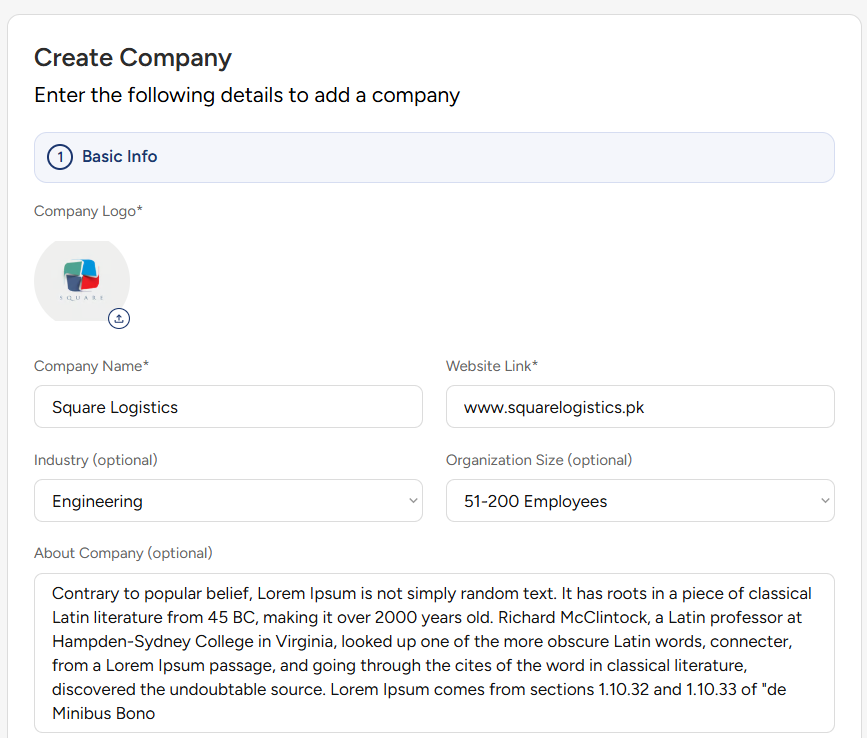Select the Square Logistics logo image

[81, 281]
